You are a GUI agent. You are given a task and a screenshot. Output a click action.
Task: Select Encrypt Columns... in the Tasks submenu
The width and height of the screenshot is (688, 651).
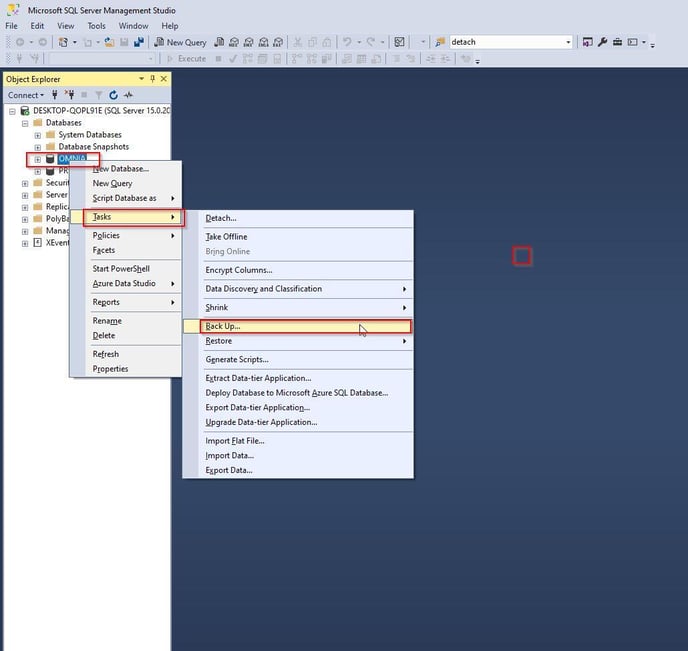298,270
